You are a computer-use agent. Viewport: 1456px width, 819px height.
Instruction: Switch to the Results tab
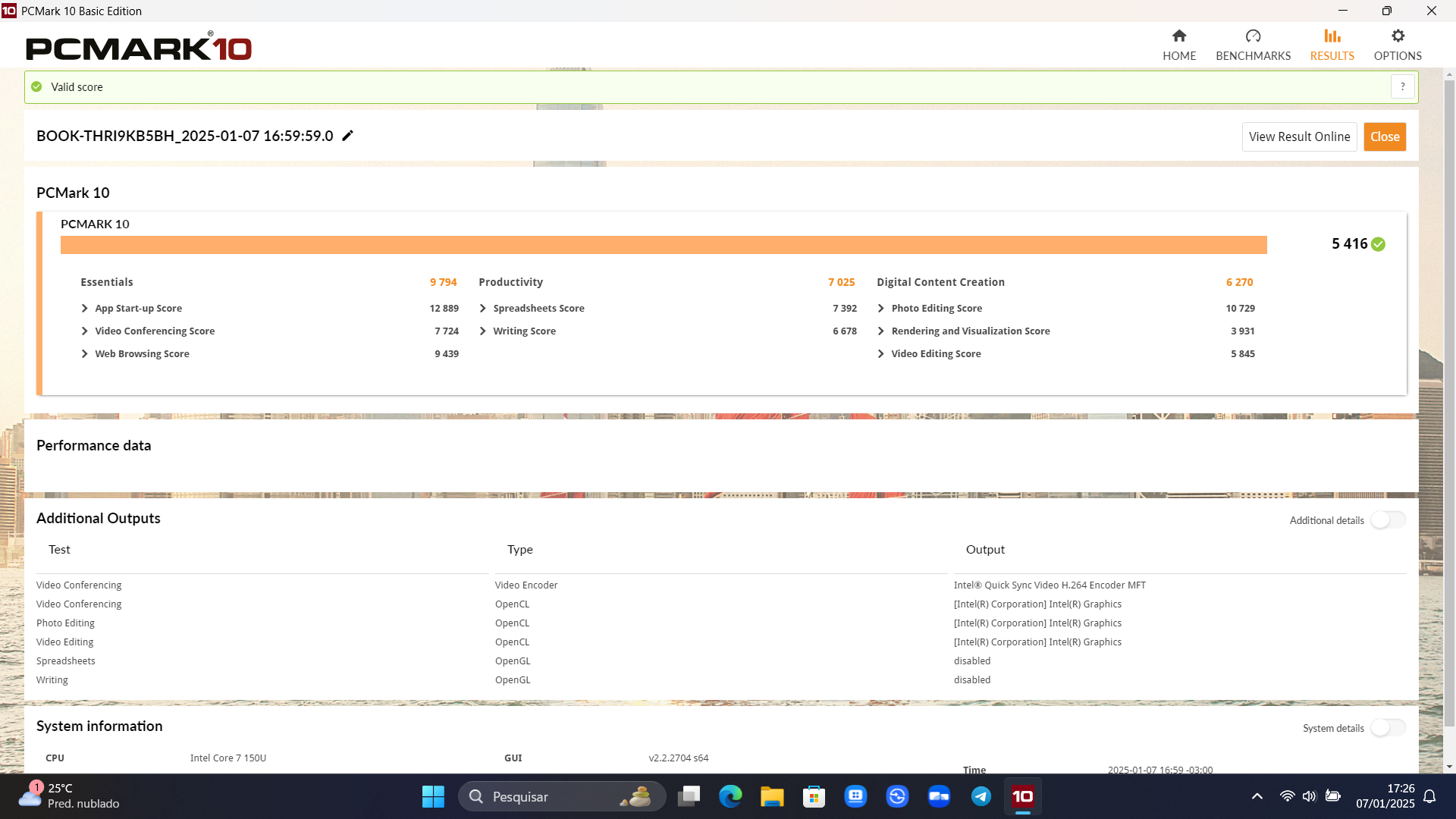(1332, 44)
